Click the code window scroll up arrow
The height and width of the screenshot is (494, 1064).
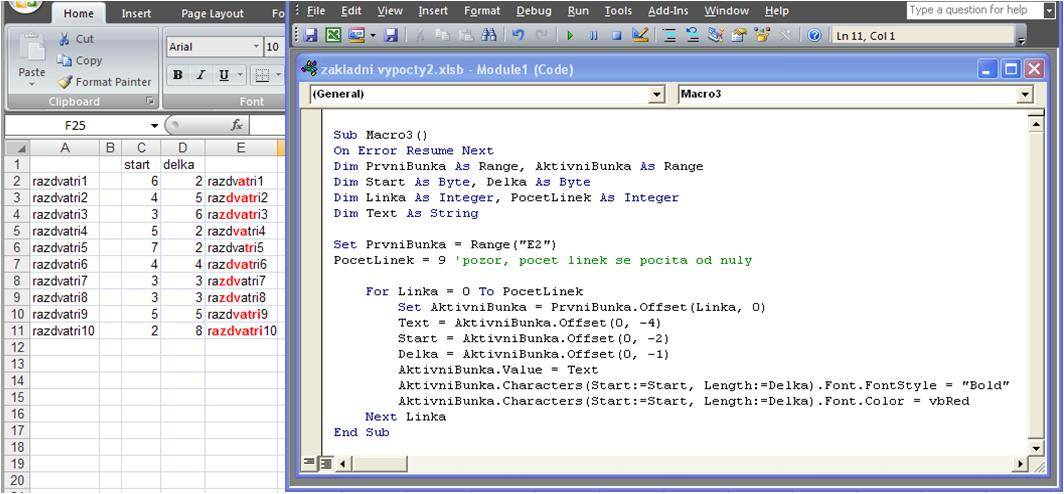tap(1036, 123)
